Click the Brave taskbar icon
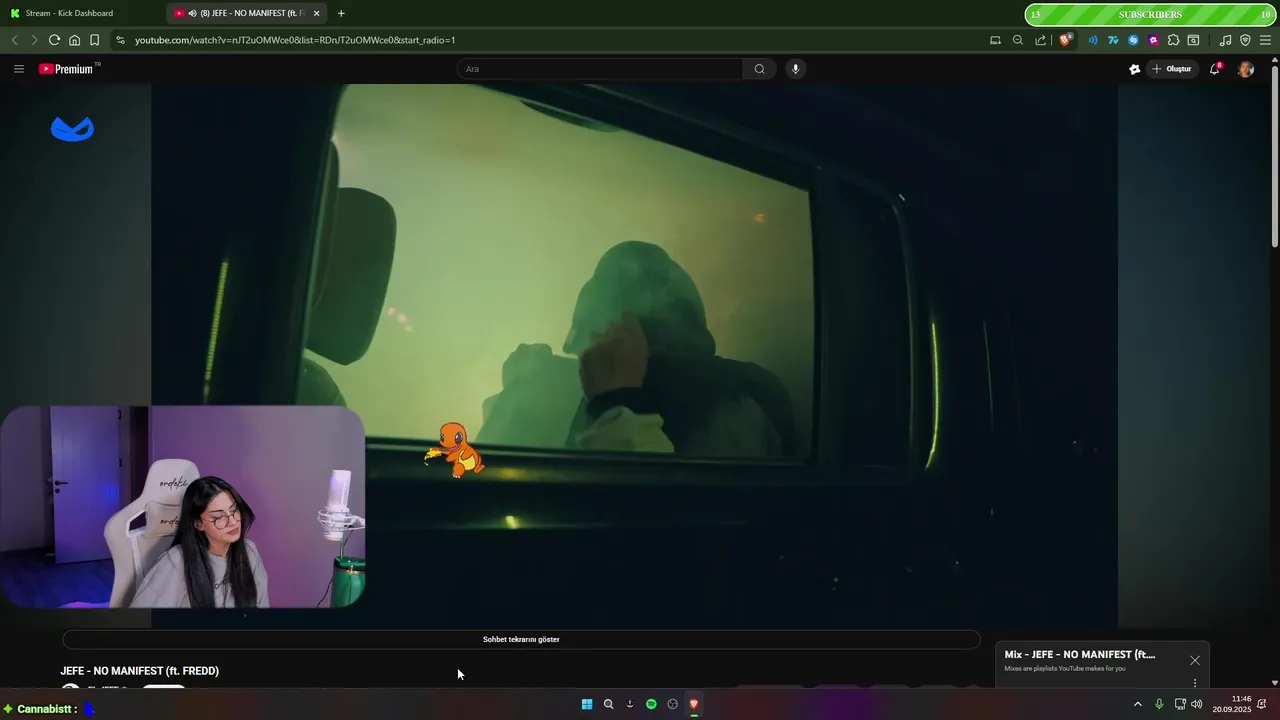 coord(694,704)
